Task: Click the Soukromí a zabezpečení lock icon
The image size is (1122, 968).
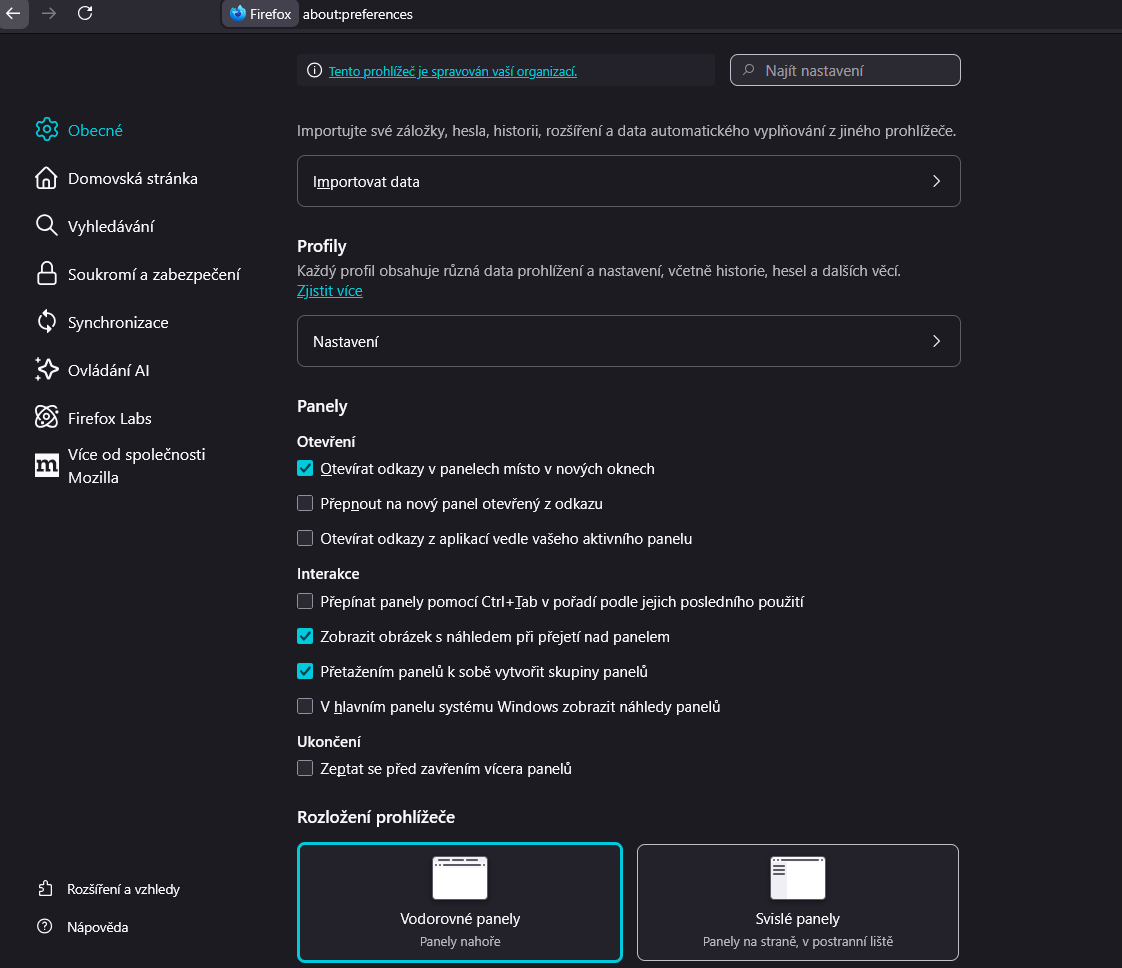Action: click(x=47, y=273)
